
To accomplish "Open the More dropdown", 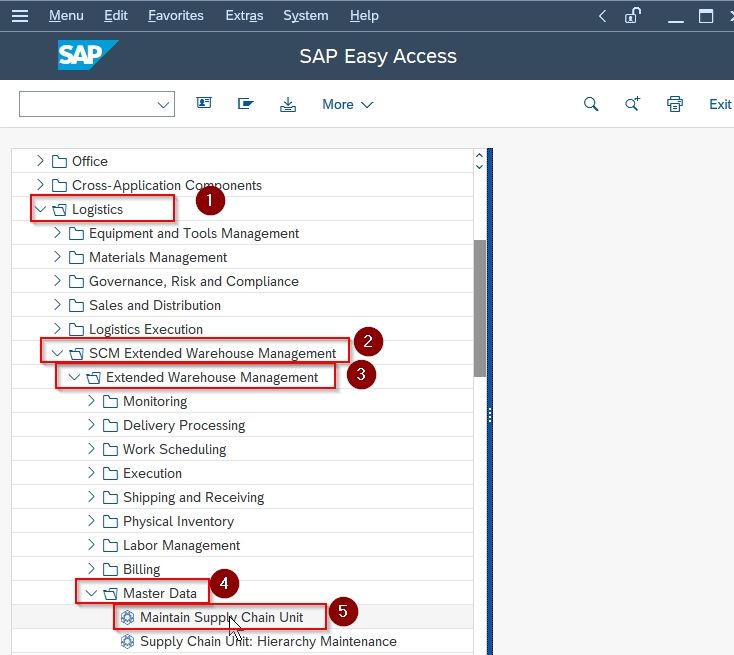I will [x=347, y=104].
